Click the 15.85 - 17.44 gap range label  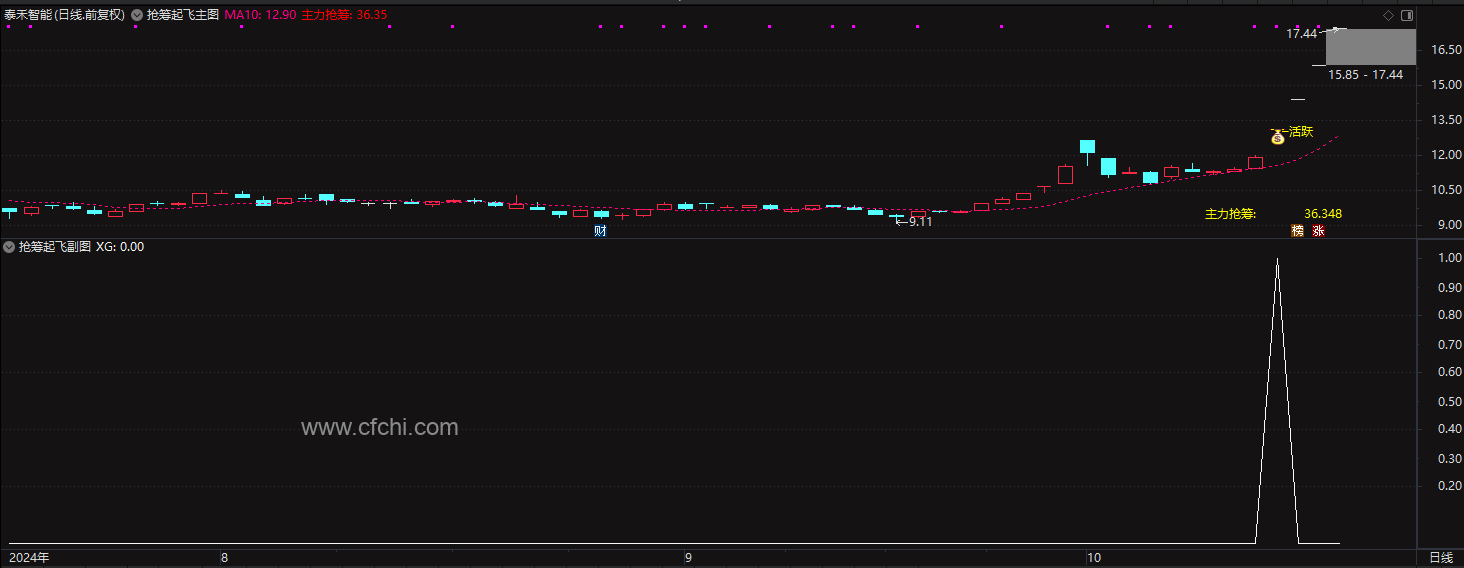coord(1365,75)
